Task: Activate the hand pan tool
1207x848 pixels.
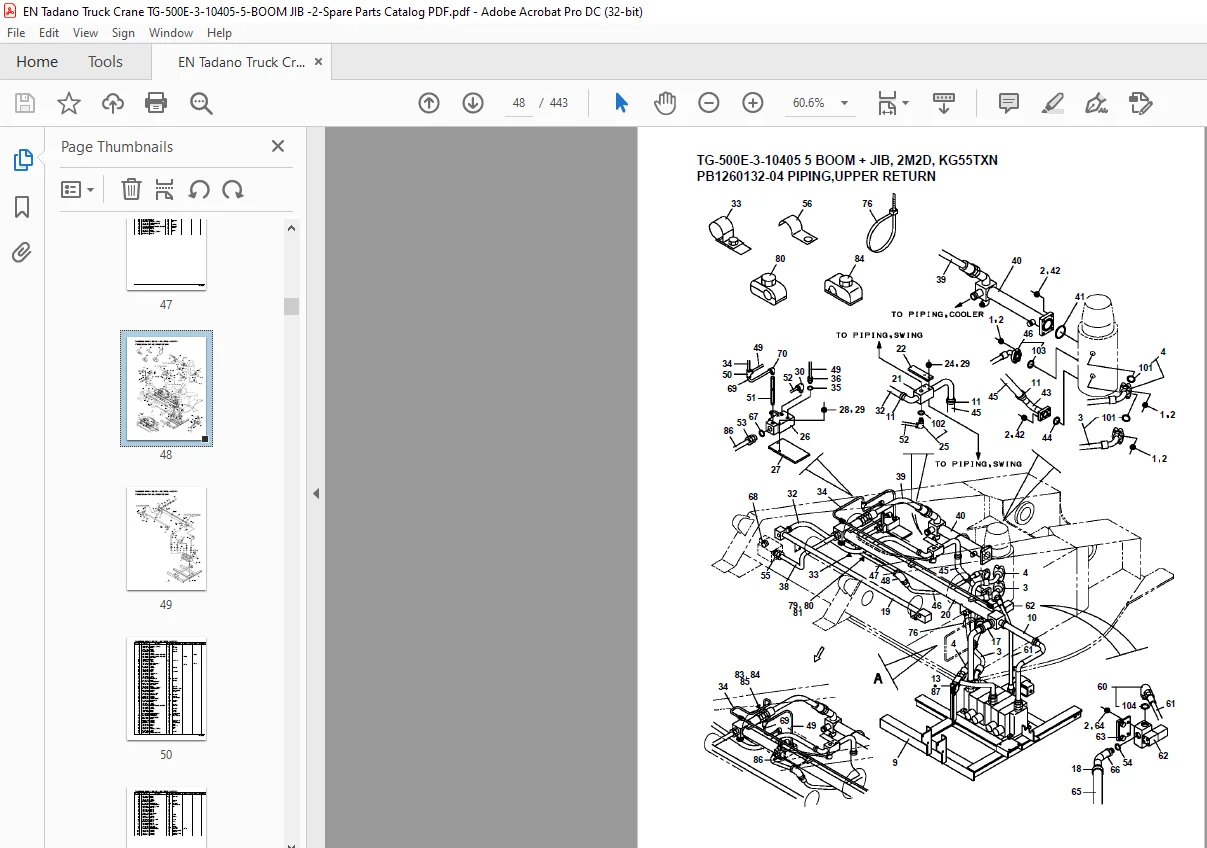Action: pos(665,103)
